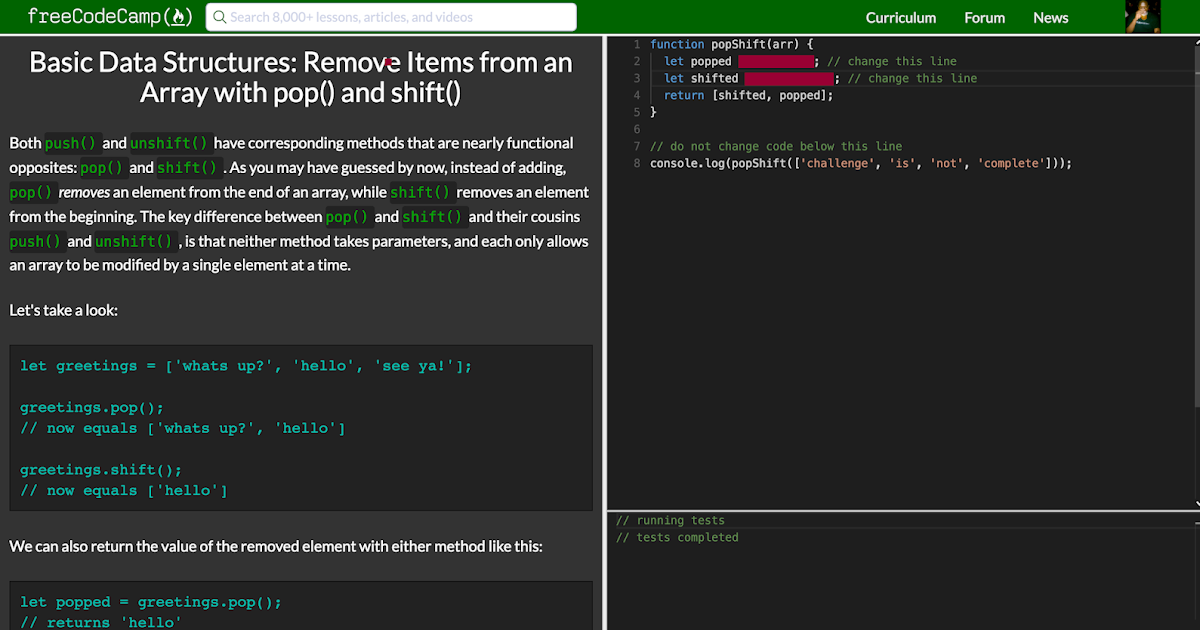Click the comment 'do not change code below this line'
The height and width of the screenshot is (630, 1200).
pos(776,146)
